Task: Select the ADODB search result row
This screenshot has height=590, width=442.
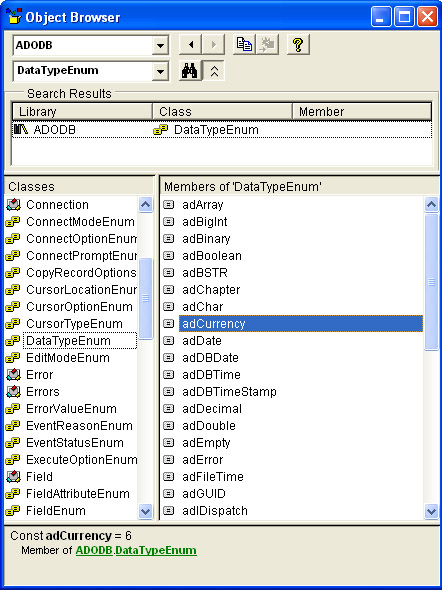Action: (x=222, y=130)
